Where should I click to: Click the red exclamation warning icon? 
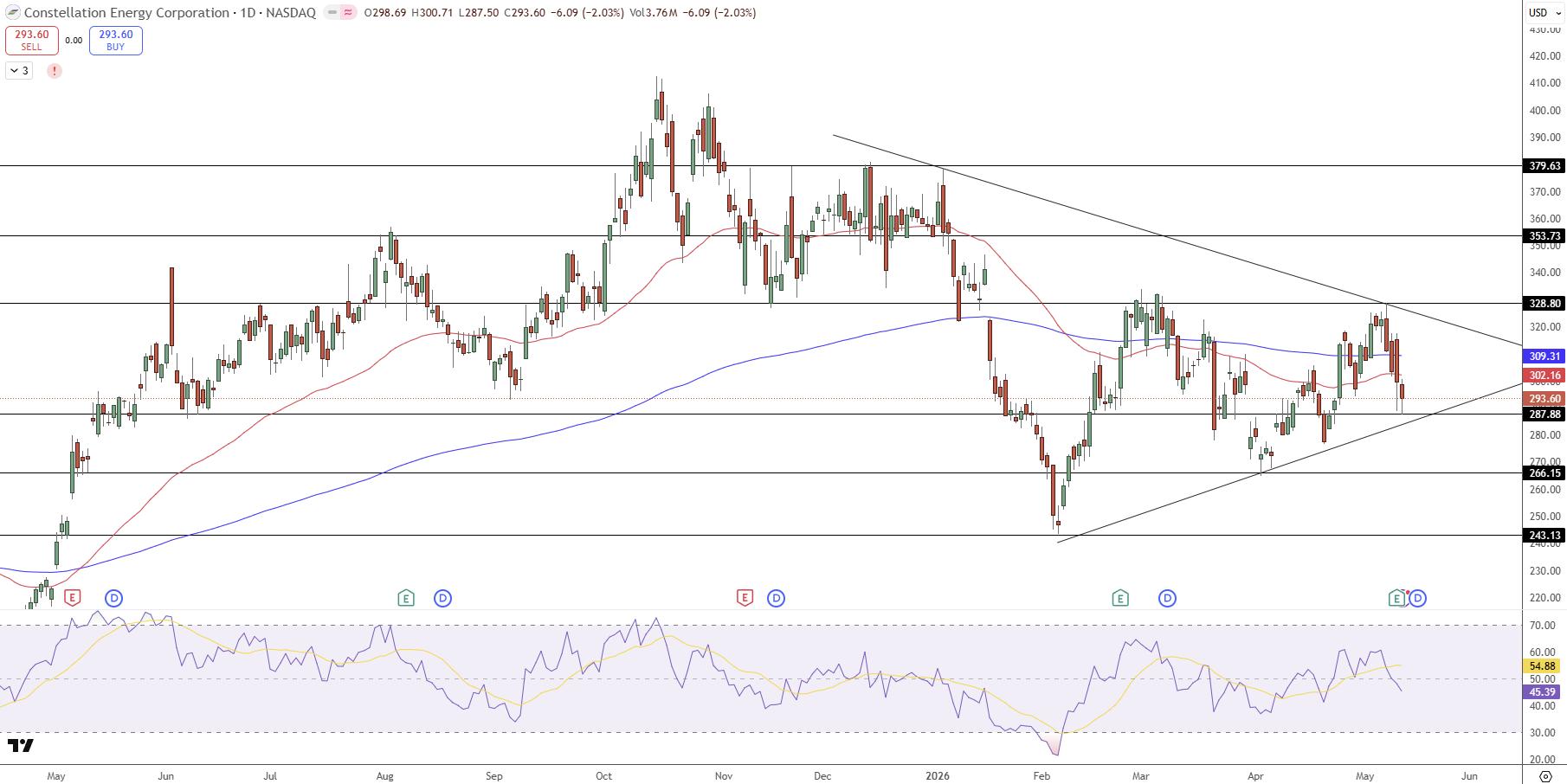coord(55,71)
